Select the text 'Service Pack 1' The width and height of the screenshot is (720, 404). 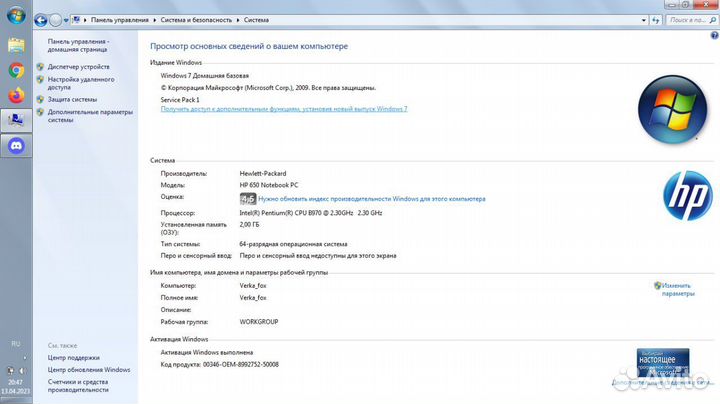tap(180, 100)
